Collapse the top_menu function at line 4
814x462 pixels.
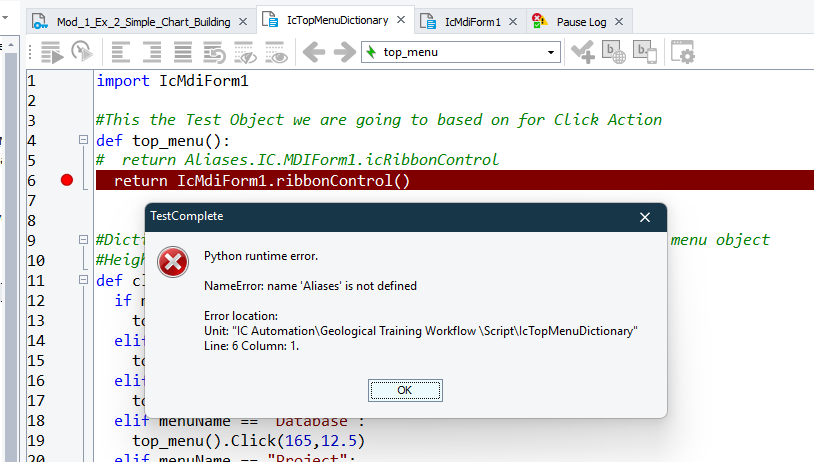83,140
